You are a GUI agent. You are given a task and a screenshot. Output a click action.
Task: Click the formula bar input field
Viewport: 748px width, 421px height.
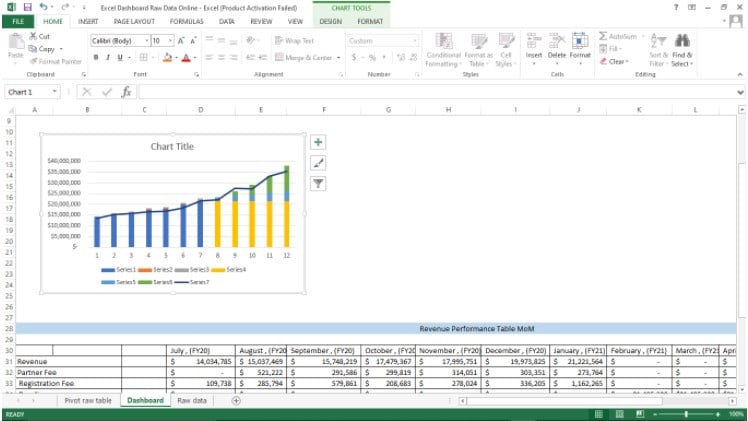point(438,92)
